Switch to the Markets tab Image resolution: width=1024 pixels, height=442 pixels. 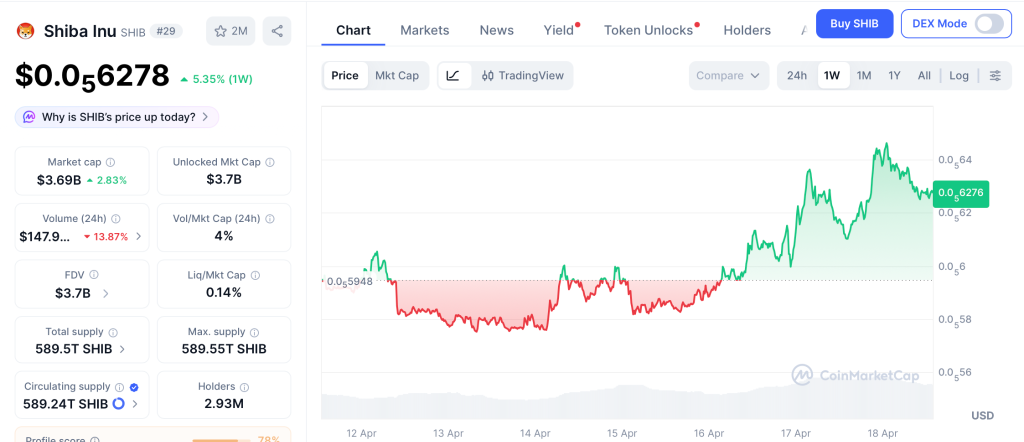tap(424, 30)
